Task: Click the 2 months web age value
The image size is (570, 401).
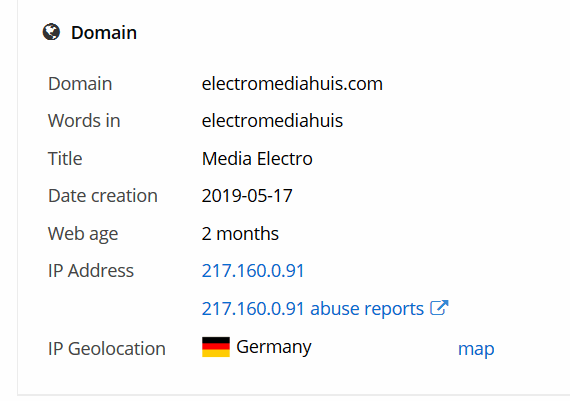Action: (x=240, y=233)
